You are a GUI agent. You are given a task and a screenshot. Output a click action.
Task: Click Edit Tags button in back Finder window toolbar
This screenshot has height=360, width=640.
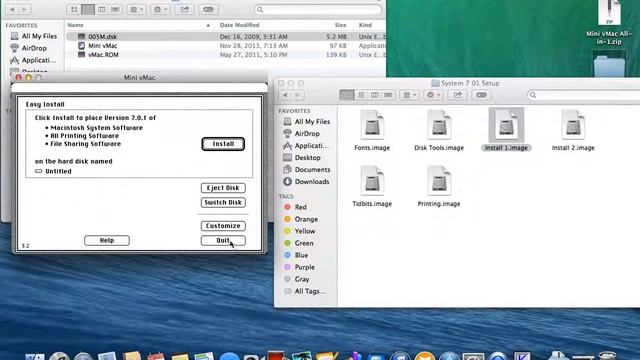coord(208,9)
